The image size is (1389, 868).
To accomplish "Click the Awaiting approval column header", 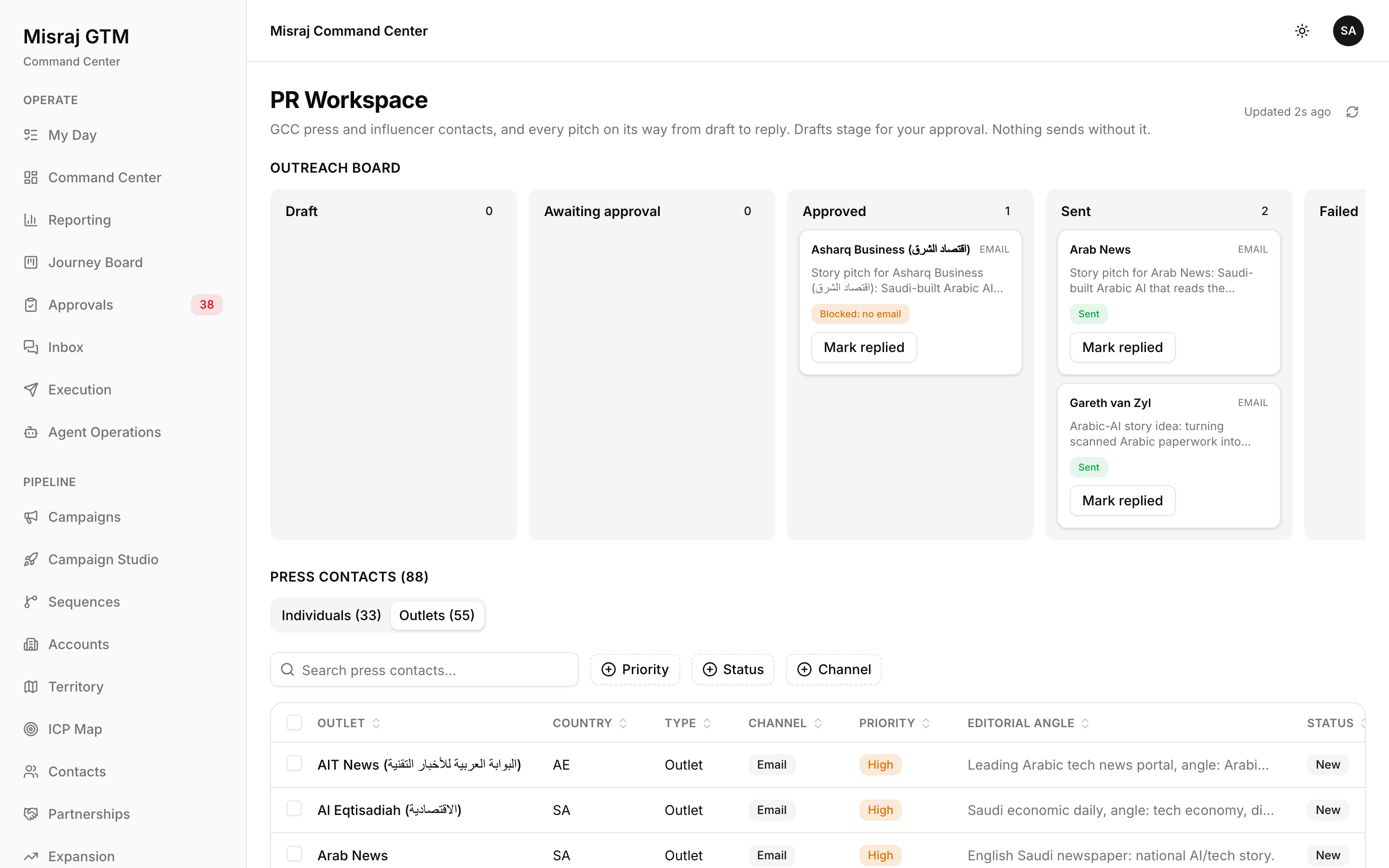I will click(602, 211).
